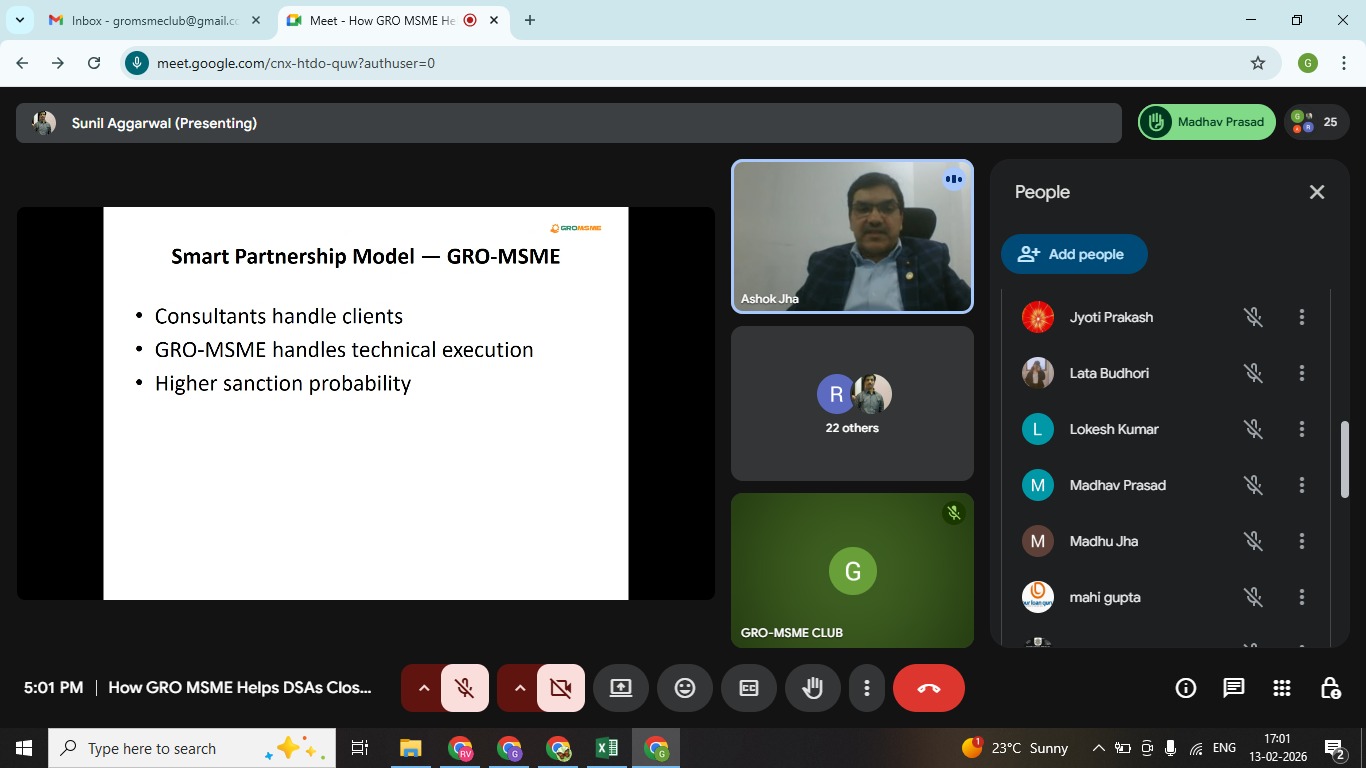Turn on captions with the CC icon
The height and width of the screenshot is (768, 1366).
point(749,688)
